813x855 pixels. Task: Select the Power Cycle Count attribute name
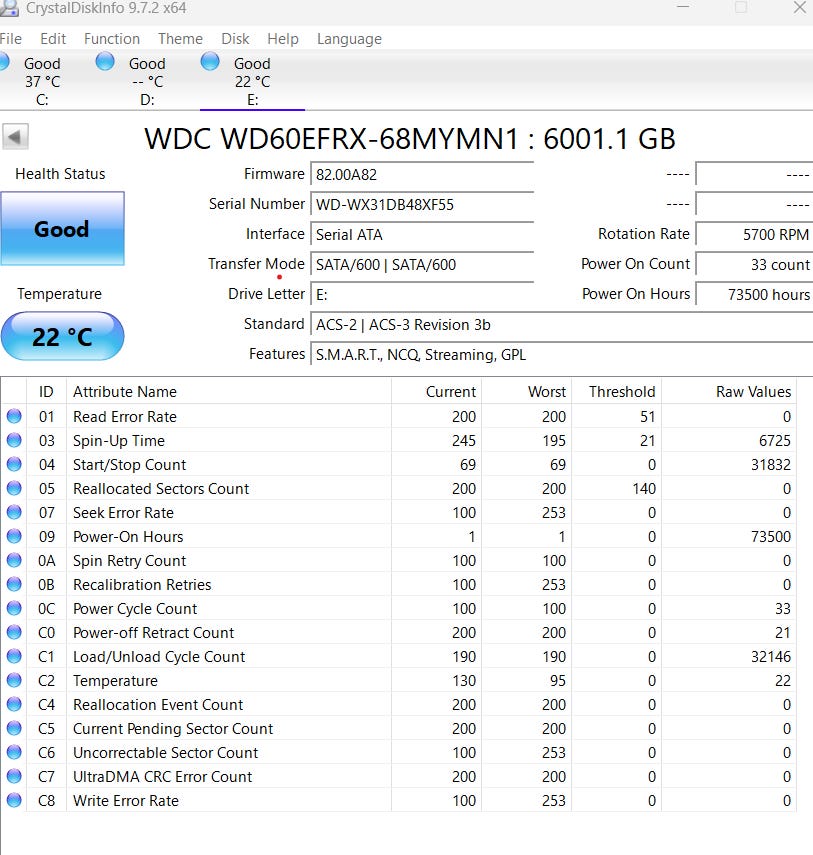pos(135,609)
